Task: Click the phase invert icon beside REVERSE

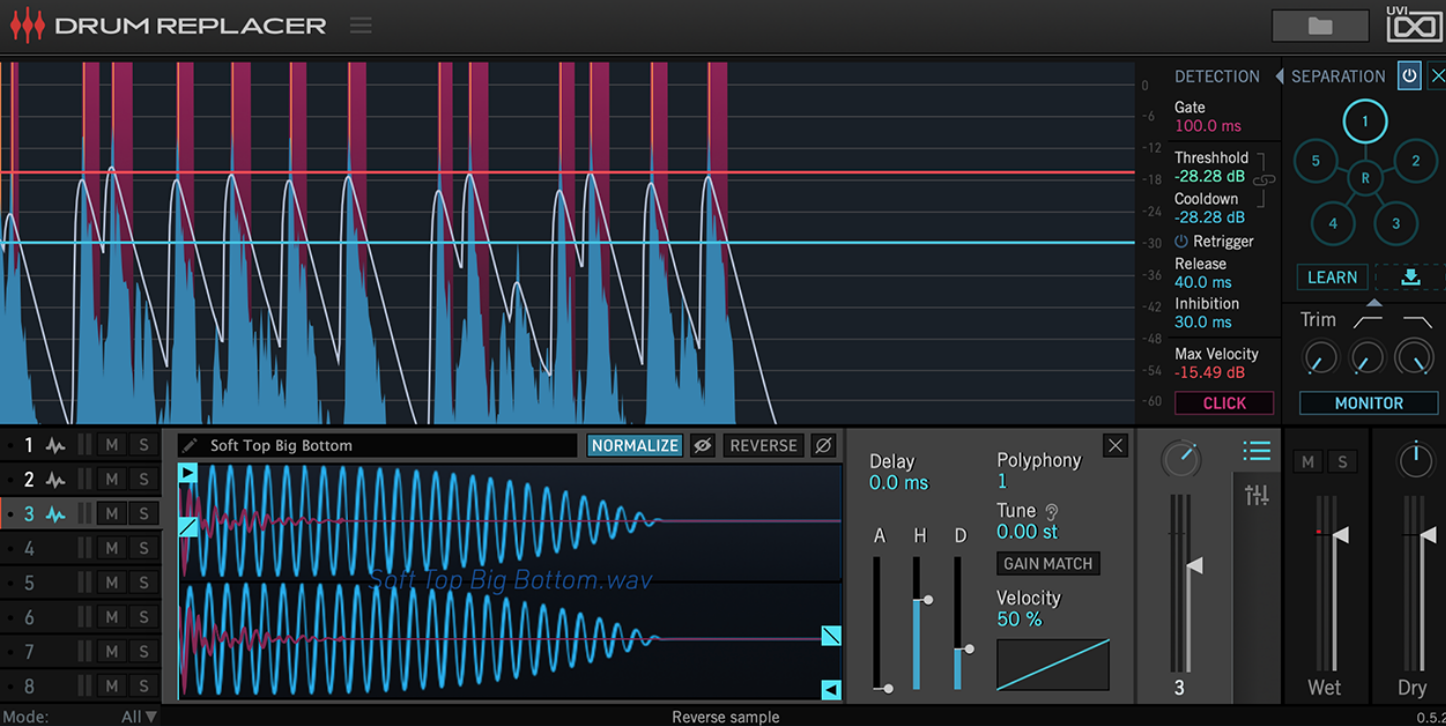Action: click(823, 446)
